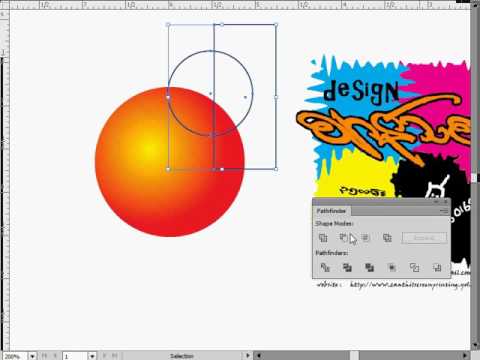This screenshot has width=480, height=360.
Task: Click vertical scrollbar down arrow
Action: [475, 345]
